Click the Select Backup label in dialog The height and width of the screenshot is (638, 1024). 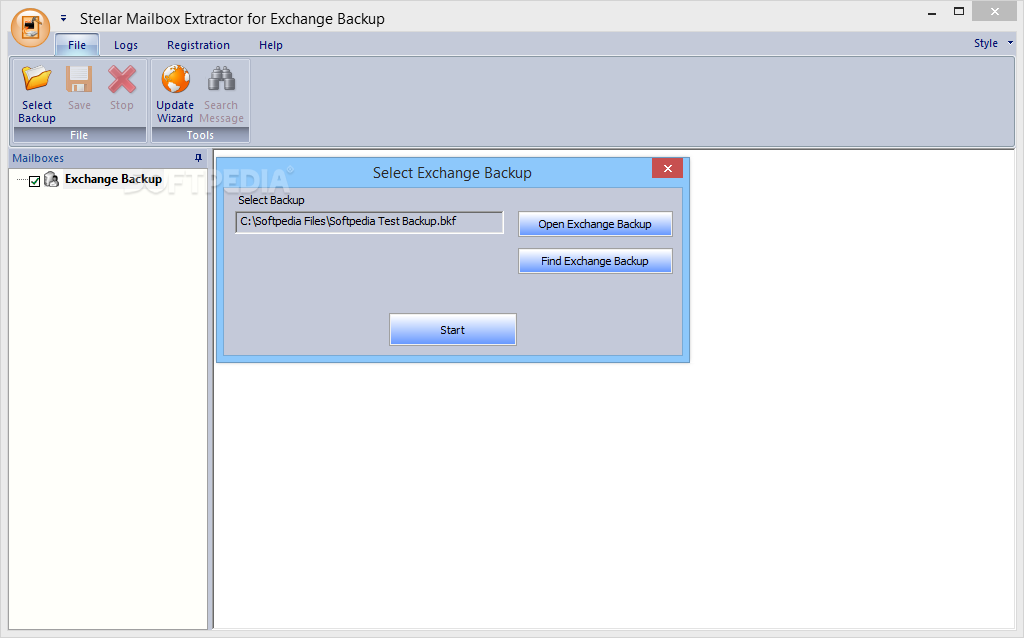[271, 200]
